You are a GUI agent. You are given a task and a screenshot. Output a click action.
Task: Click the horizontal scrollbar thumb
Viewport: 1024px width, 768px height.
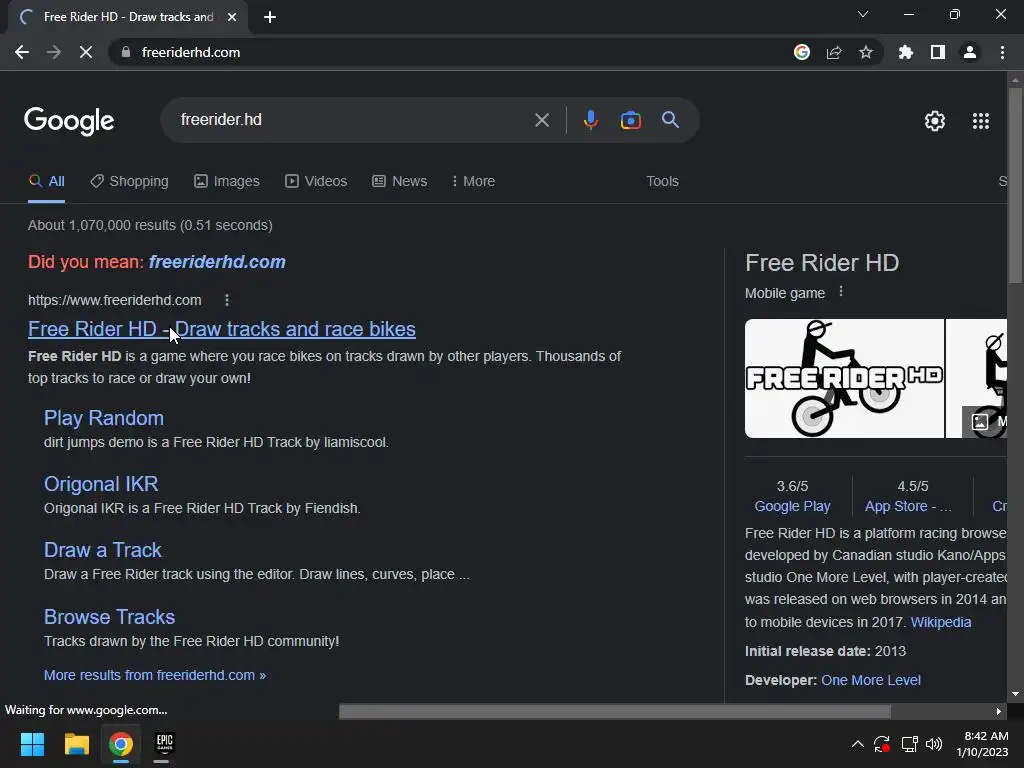615,711
